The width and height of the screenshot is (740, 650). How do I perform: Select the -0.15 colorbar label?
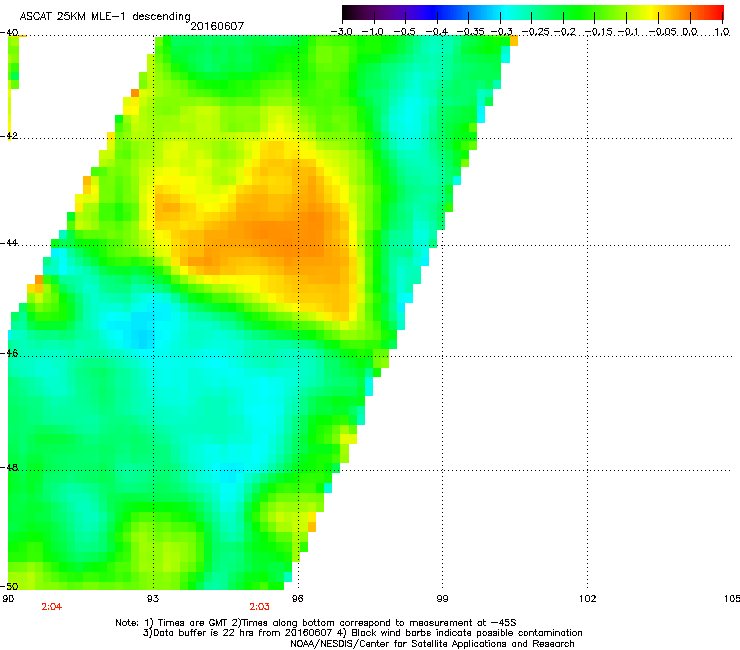598,32
